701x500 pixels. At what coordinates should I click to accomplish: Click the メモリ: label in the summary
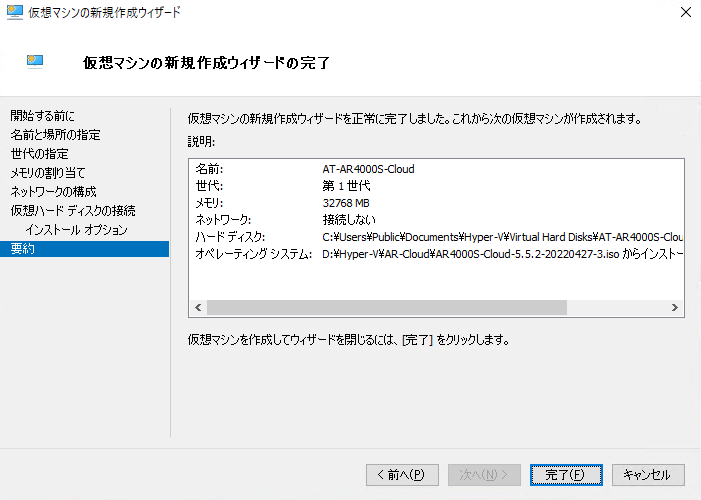coord(209,203)
